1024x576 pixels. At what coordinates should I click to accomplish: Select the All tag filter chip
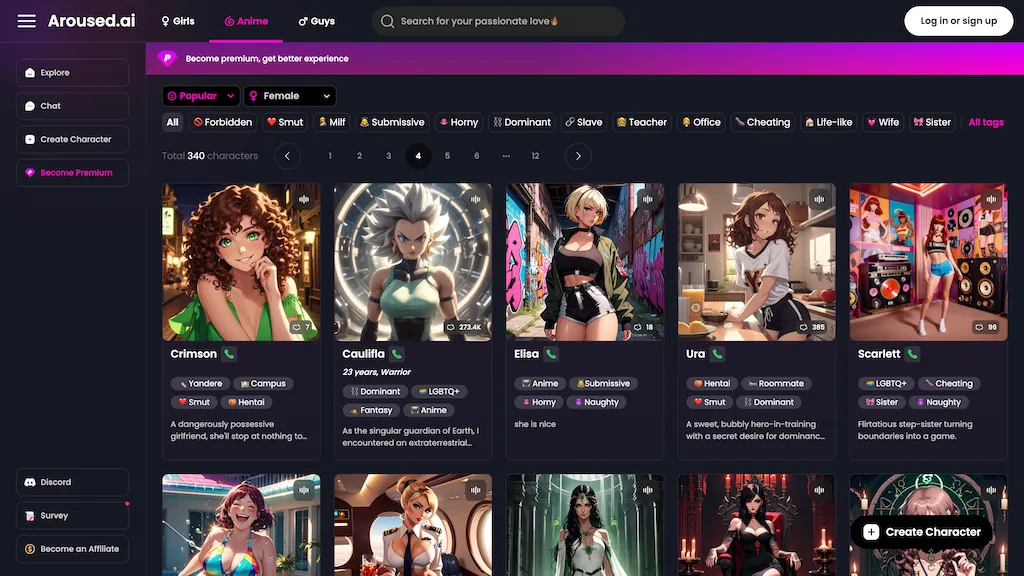pos(173,122)
